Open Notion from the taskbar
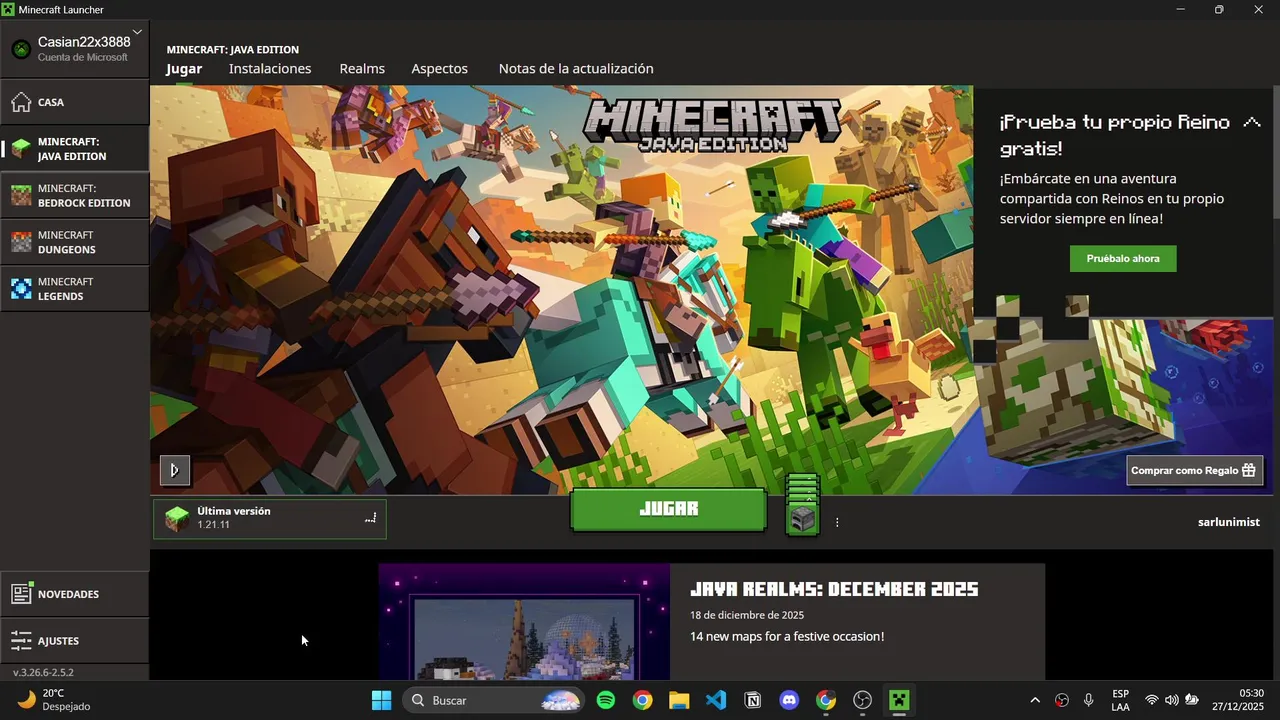1280x720 pixels. [753, 700]
